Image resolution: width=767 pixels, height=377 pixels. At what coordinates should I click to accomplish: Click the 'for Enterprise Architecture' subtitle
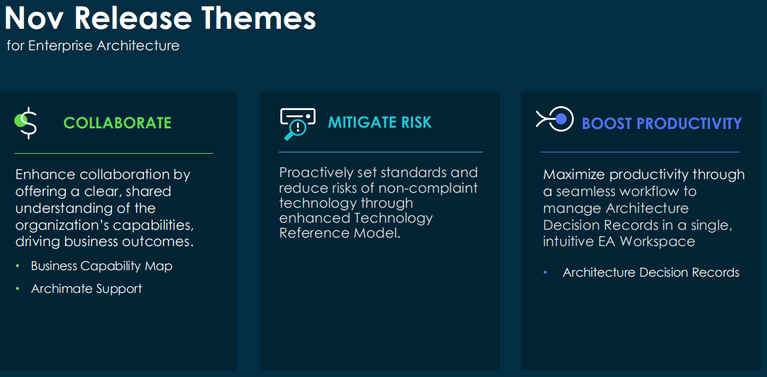93,46
